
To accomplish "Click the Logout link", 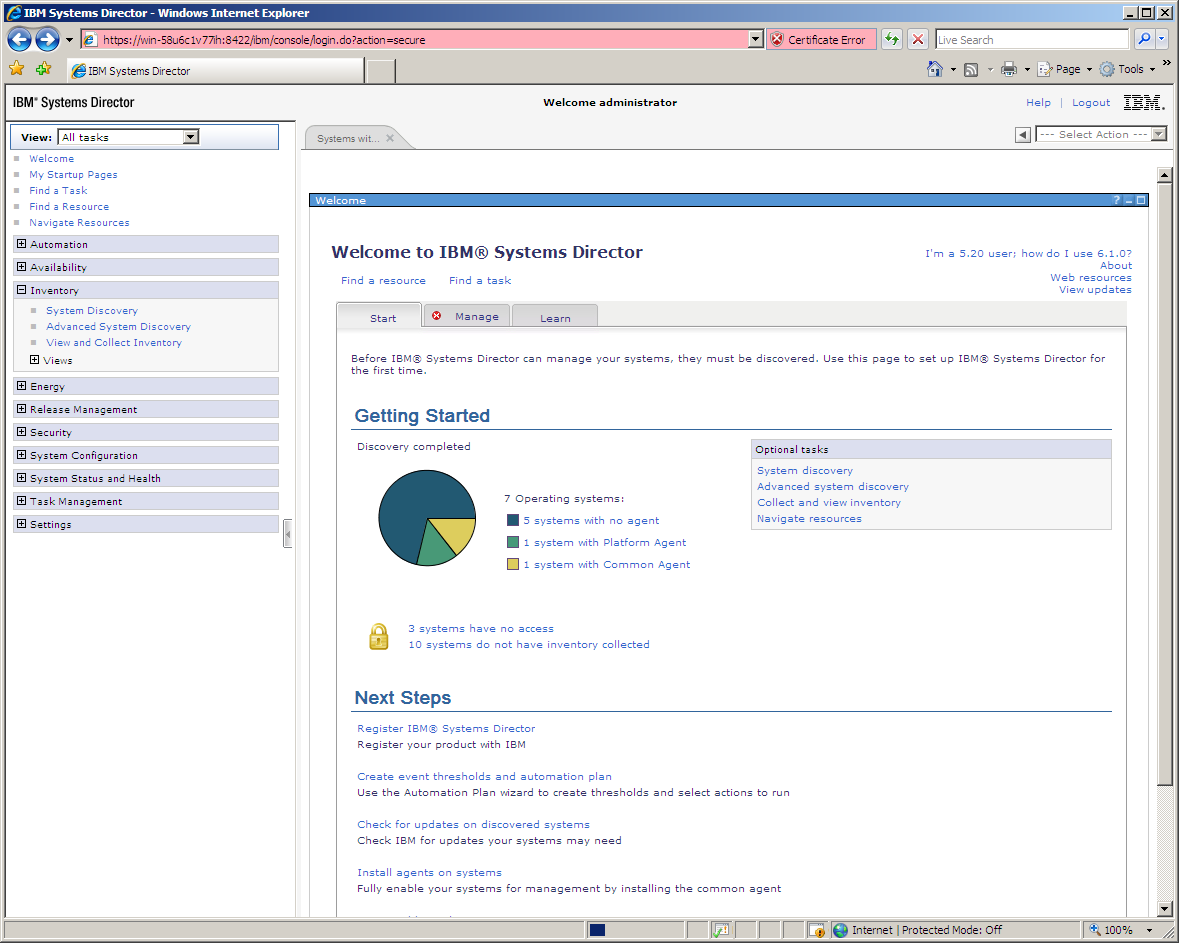I will point(1090,102).
